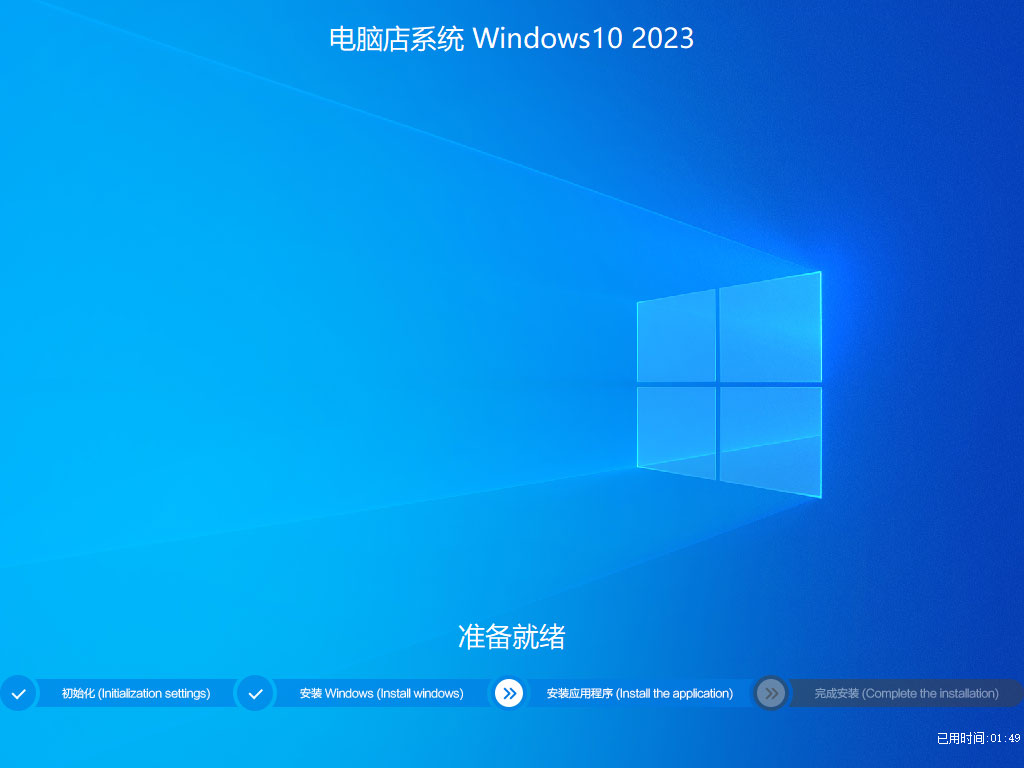Image resolution: width=1024 pixels, height=768 pixels.
Task: Select the 初始化 (Initialization settings) step
Action: 136,694
